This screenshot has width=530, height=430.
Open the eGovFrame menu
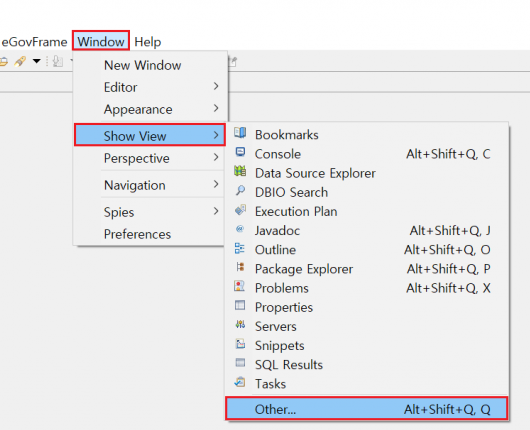(x=34, y=42)
